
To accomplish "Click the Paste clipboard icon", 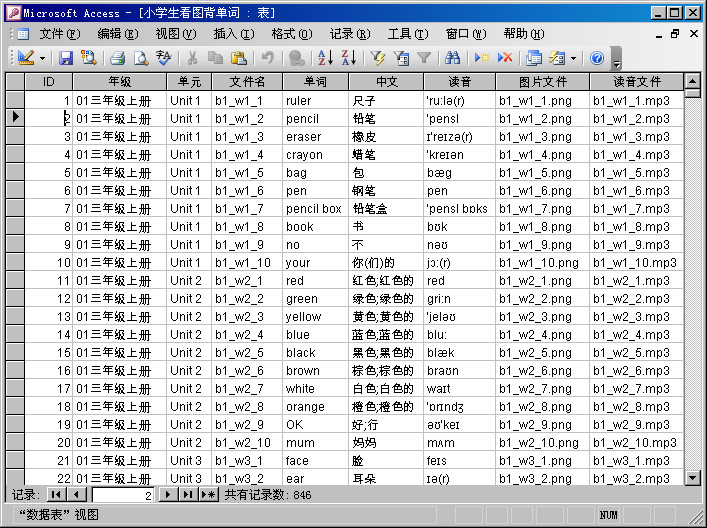I will pos(239,58).
